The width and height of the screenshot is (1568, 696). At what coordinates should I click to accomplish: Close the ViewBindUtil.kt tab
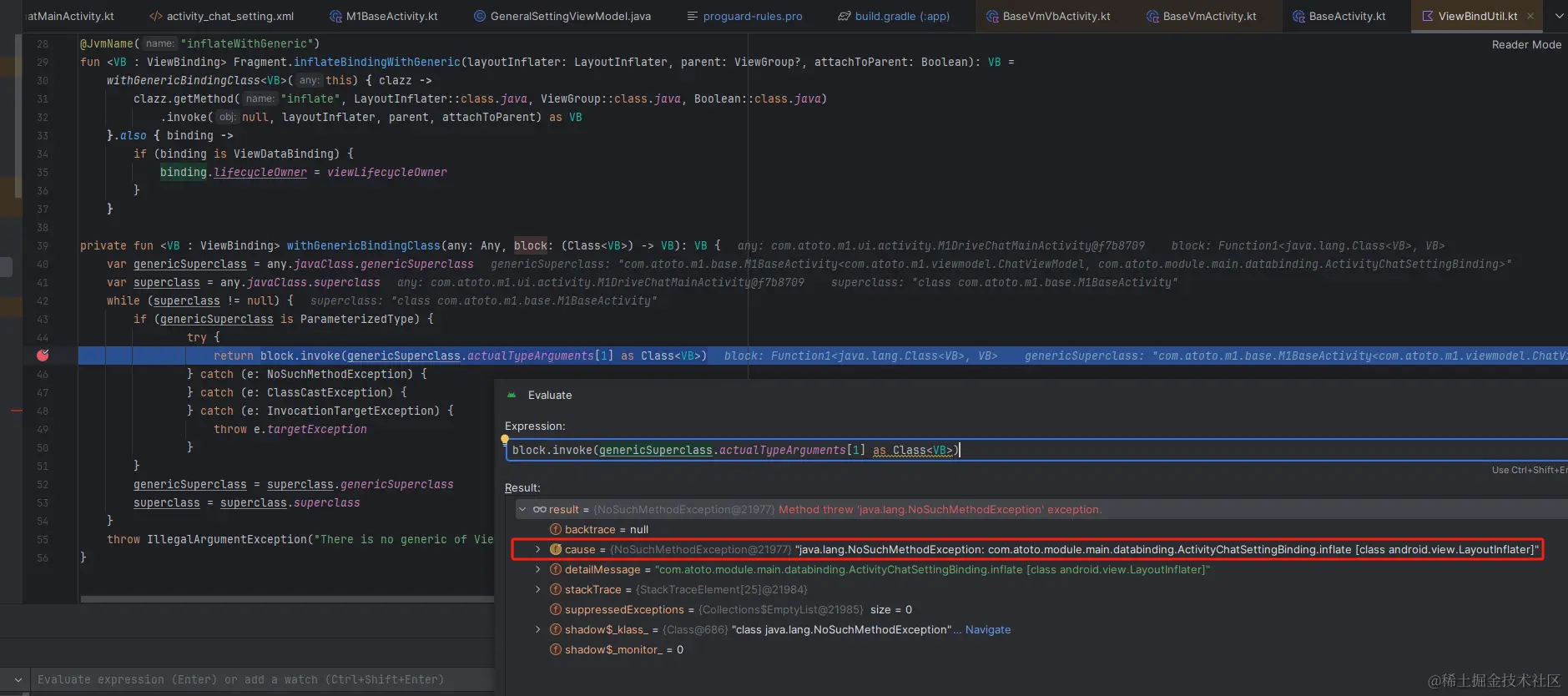1530,16
